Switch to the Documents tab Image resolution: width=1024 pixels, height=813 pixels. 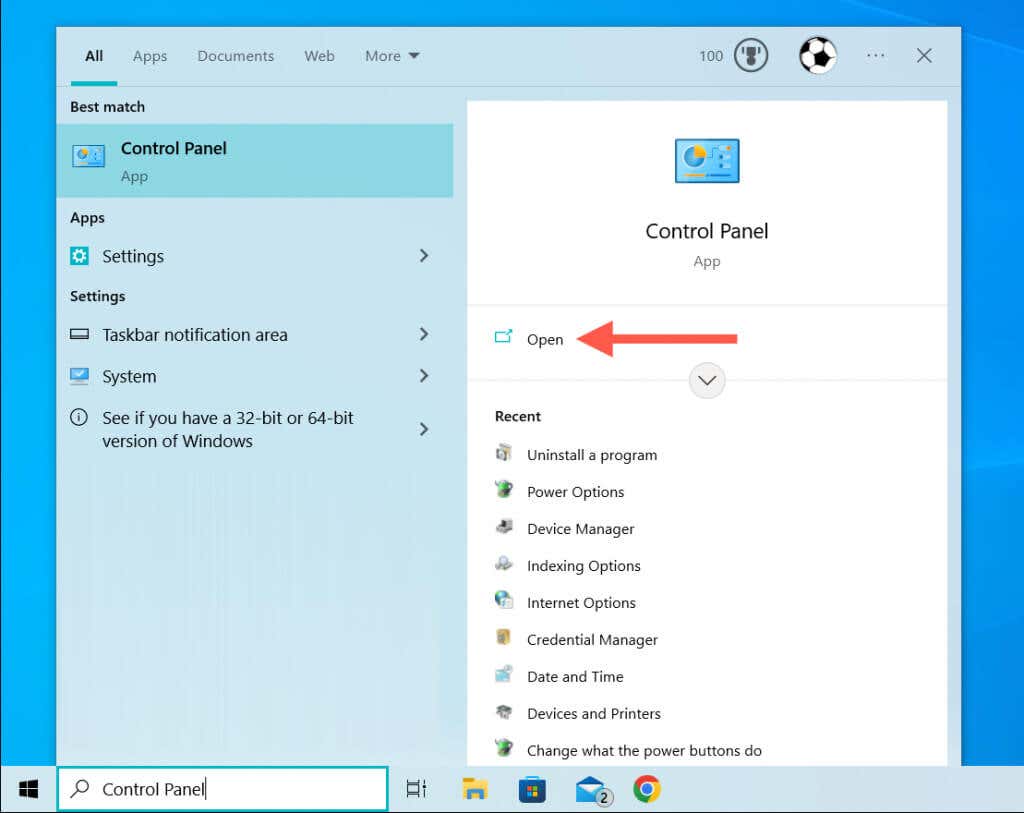tap(236, 56)
